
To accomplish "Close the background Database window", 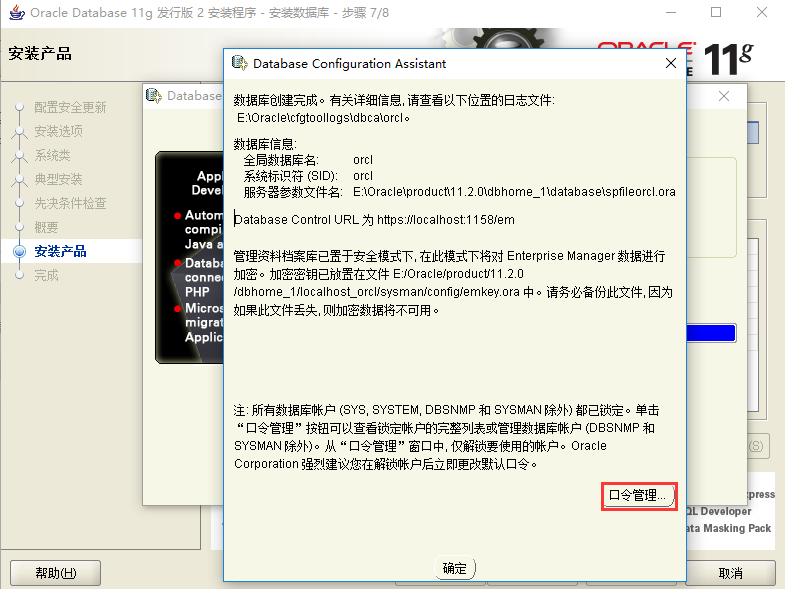I will (724, 96).
